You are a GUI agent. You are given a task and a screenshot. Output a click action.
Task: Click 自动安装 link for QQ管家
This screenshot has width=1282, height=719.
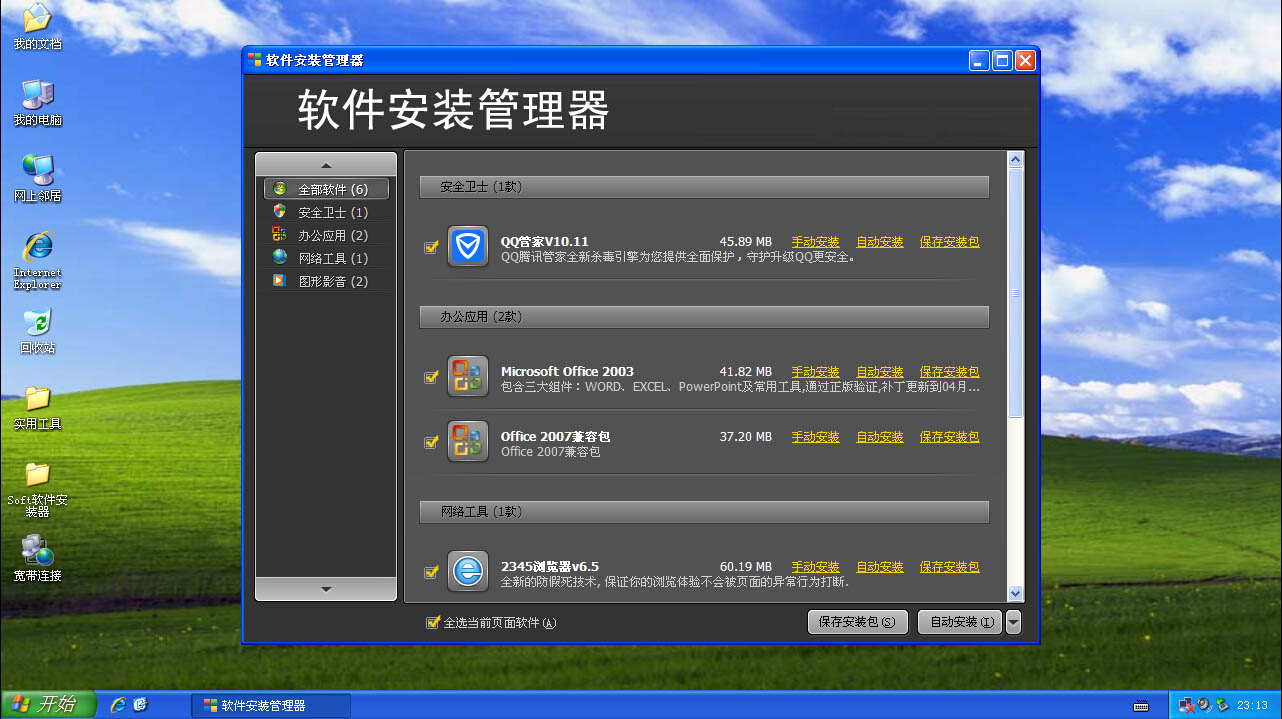click(x=880, y=242)
